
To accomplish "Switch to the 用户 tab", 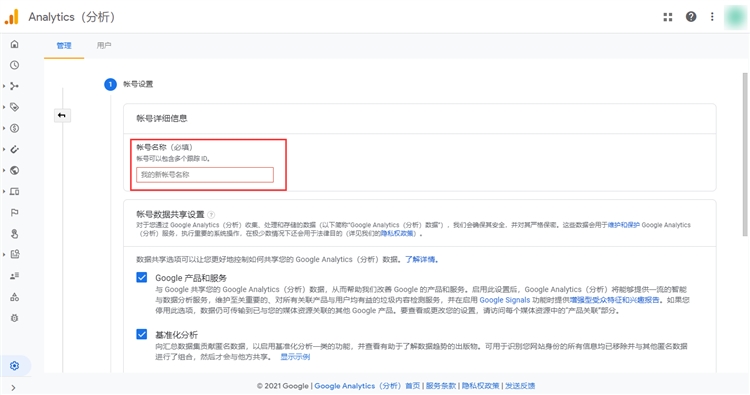I will click(104, 45).
